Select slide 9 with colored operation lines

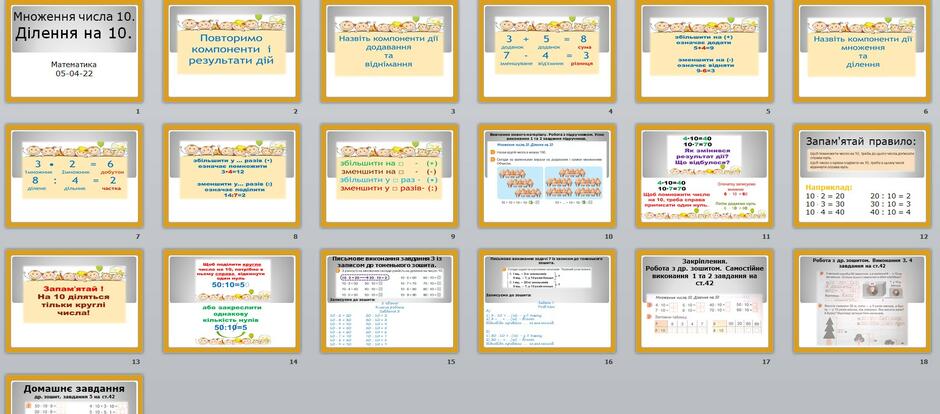[390, 176]
